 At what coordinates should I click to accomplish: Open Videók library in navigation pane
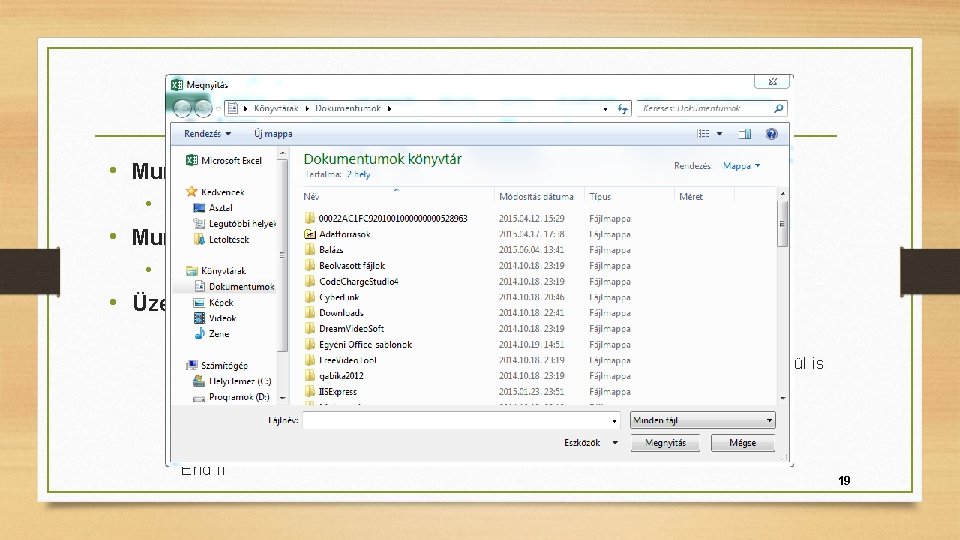click(x=214, y=318)
